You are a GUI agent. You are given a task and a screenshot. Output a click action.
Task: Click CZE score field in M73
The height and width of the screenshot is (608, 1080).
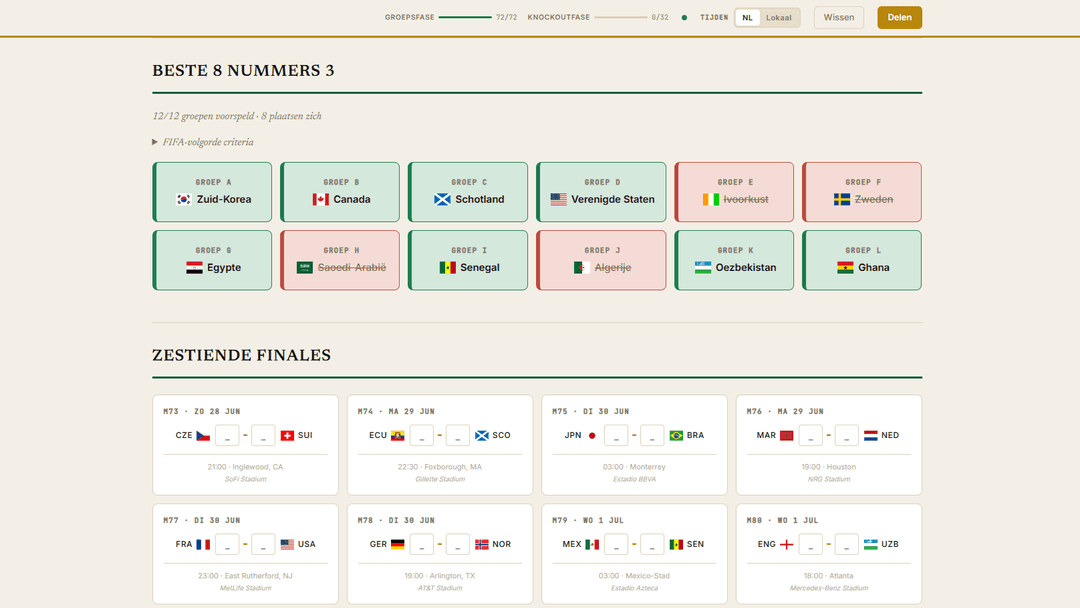pos(227,436)
